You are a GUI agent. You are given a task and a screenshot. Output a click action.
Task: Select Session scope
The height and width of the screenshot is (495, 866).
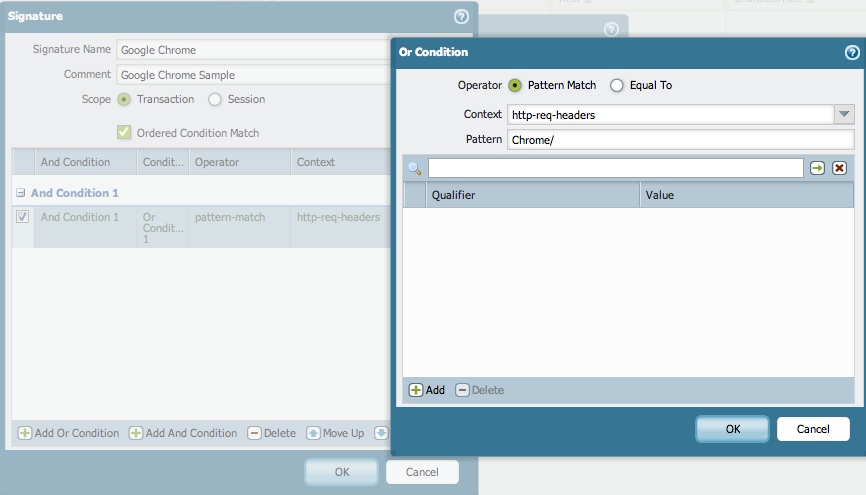[215, 99]
